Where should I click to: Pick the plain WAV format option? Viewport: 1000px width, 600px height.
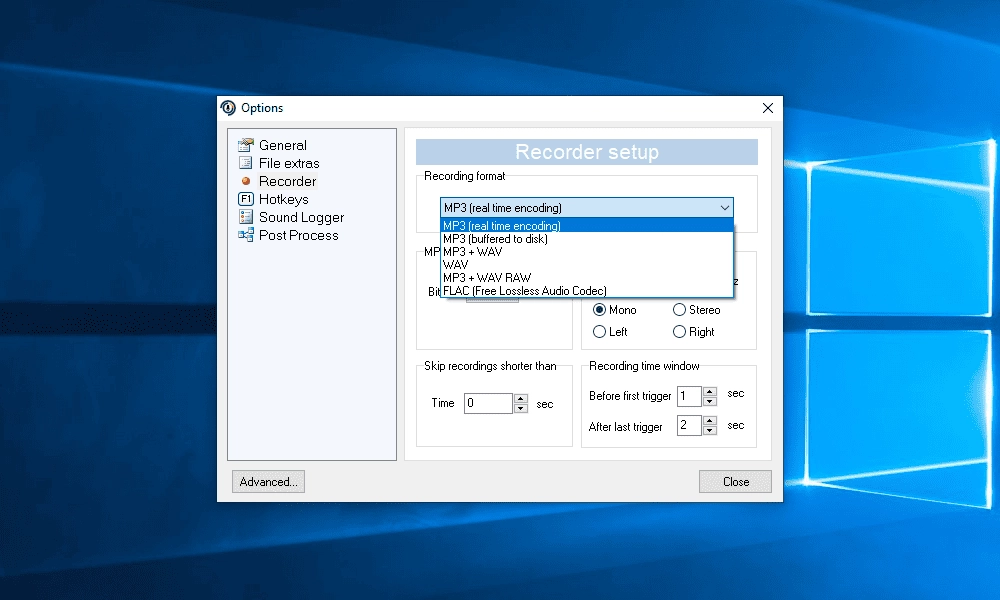click(587, 265)
